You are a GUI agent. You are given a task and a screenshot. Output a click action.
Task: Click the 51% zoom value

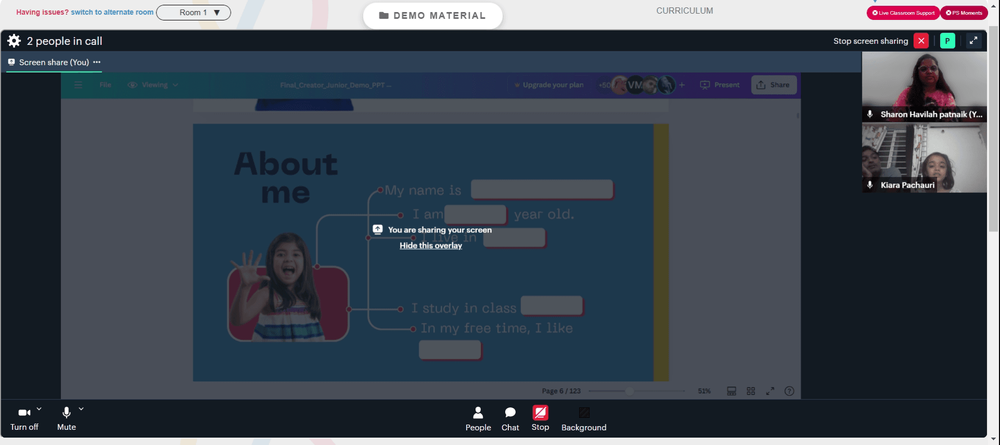[704, 391]
